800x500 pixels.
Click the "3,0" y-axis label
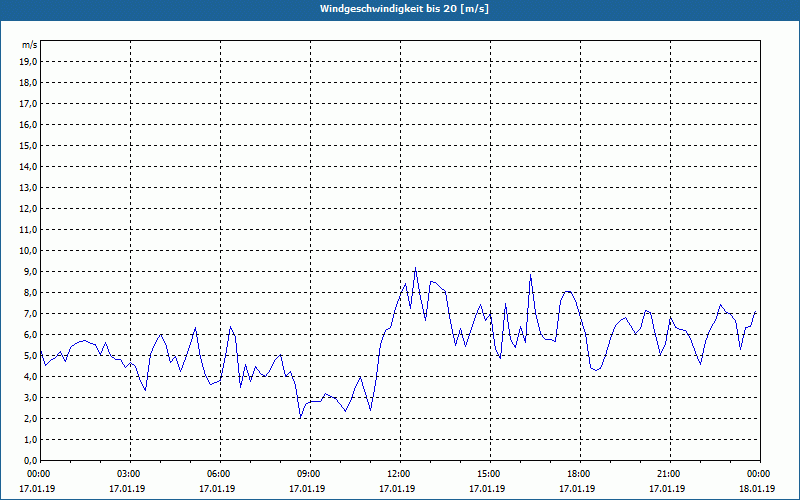[x=30, y=397]
